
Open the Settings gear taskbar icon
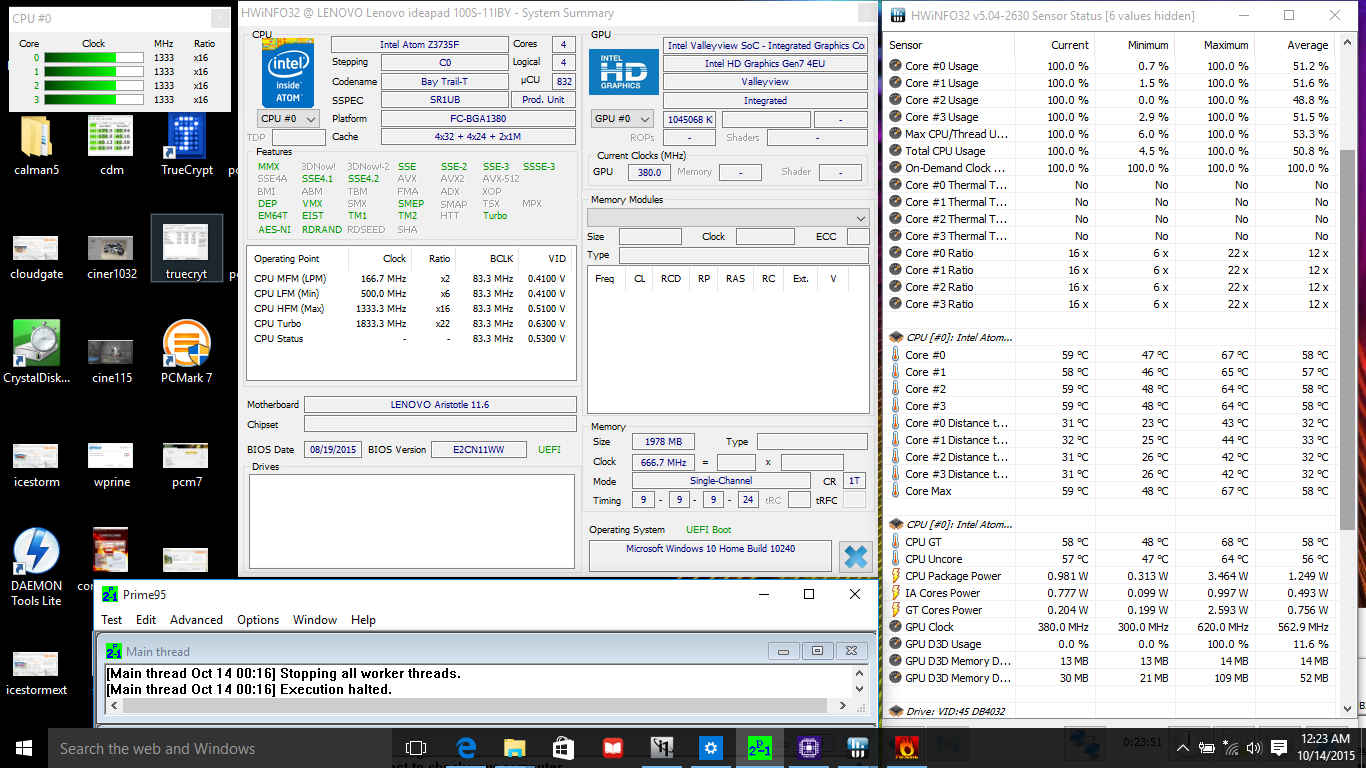click(711, 747)
